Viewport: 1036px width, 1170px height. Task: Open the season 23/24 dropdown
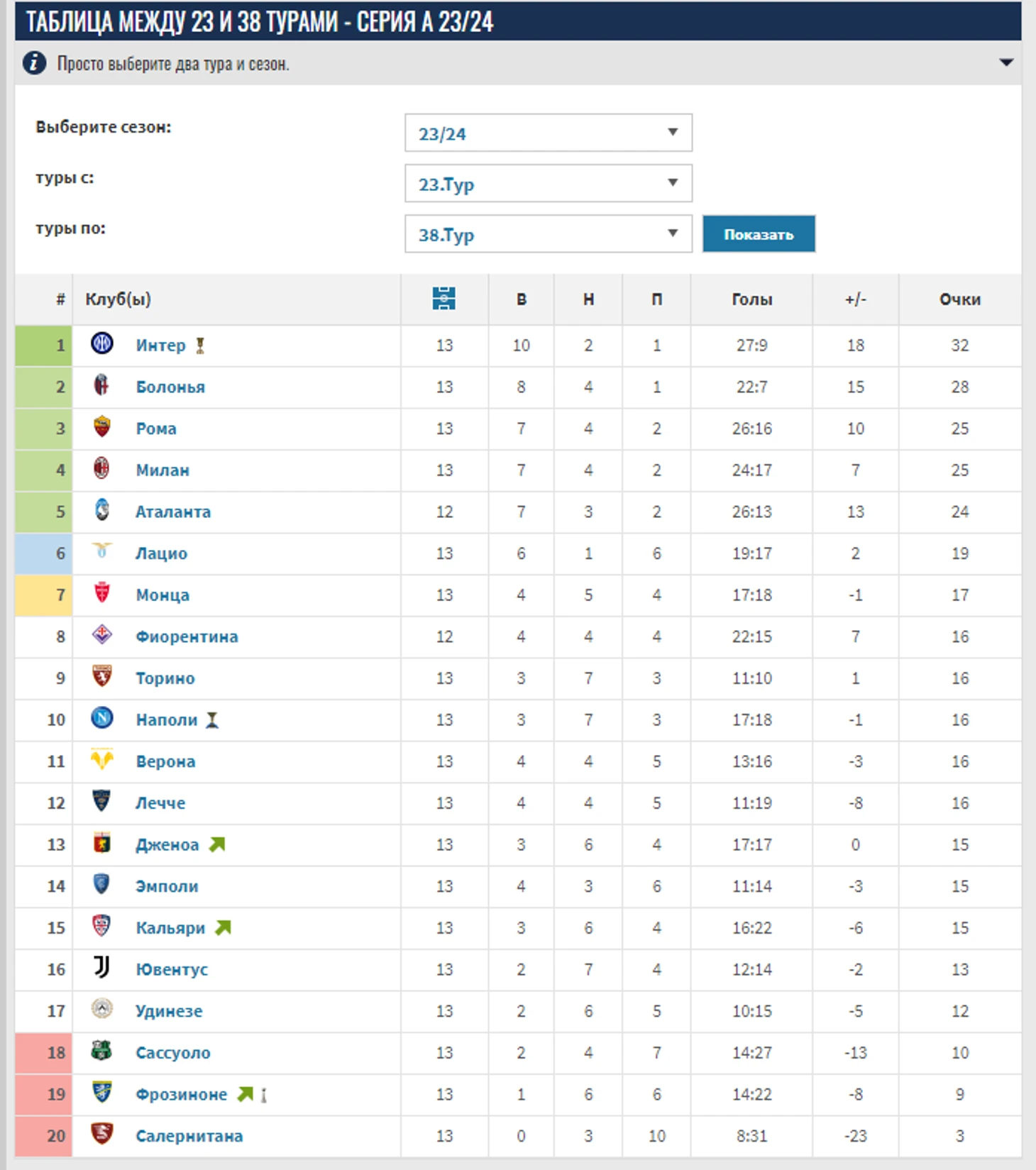pos(549,133)
